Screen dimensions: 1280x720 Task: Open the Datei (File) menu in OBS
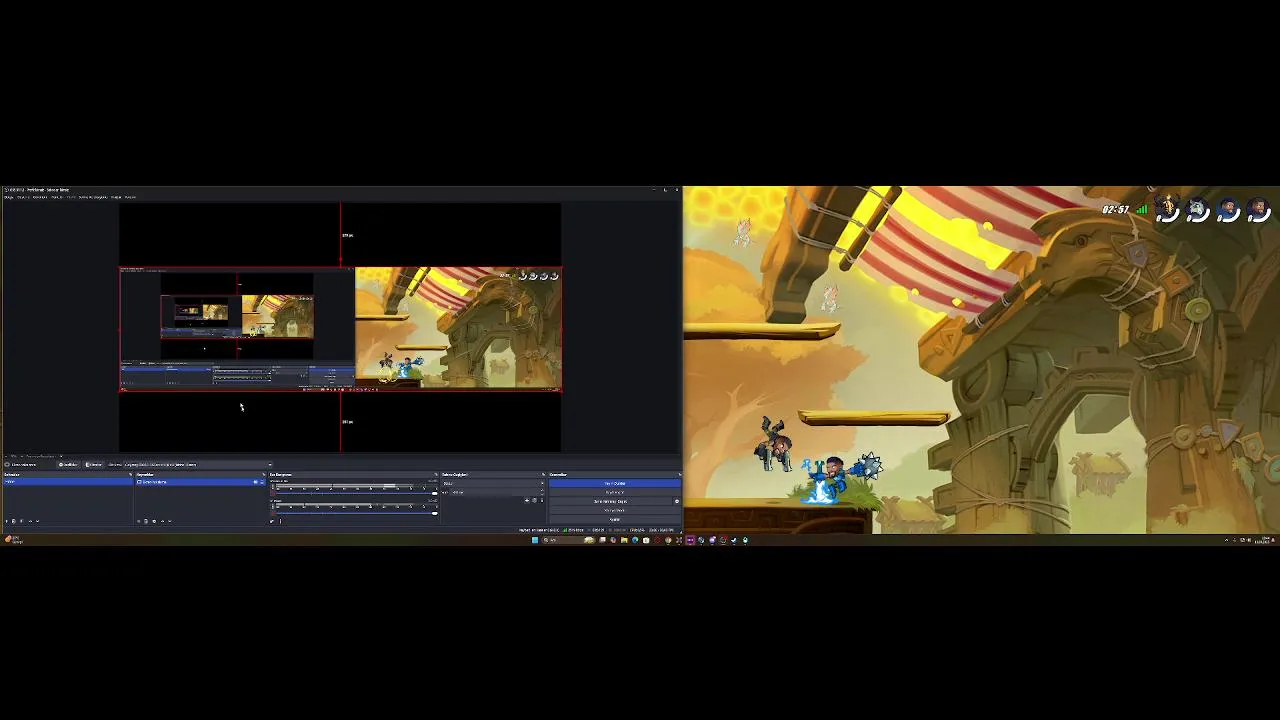point(9,197)
